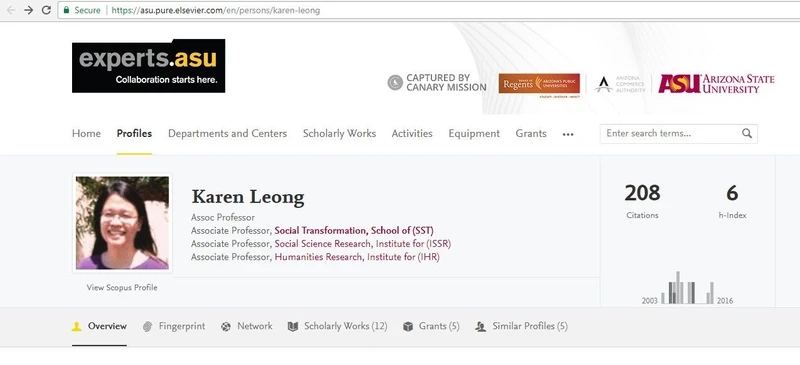Go back with the browser back arrow
The height and width of the screenshot is (365, 800).
coord(11,10)
